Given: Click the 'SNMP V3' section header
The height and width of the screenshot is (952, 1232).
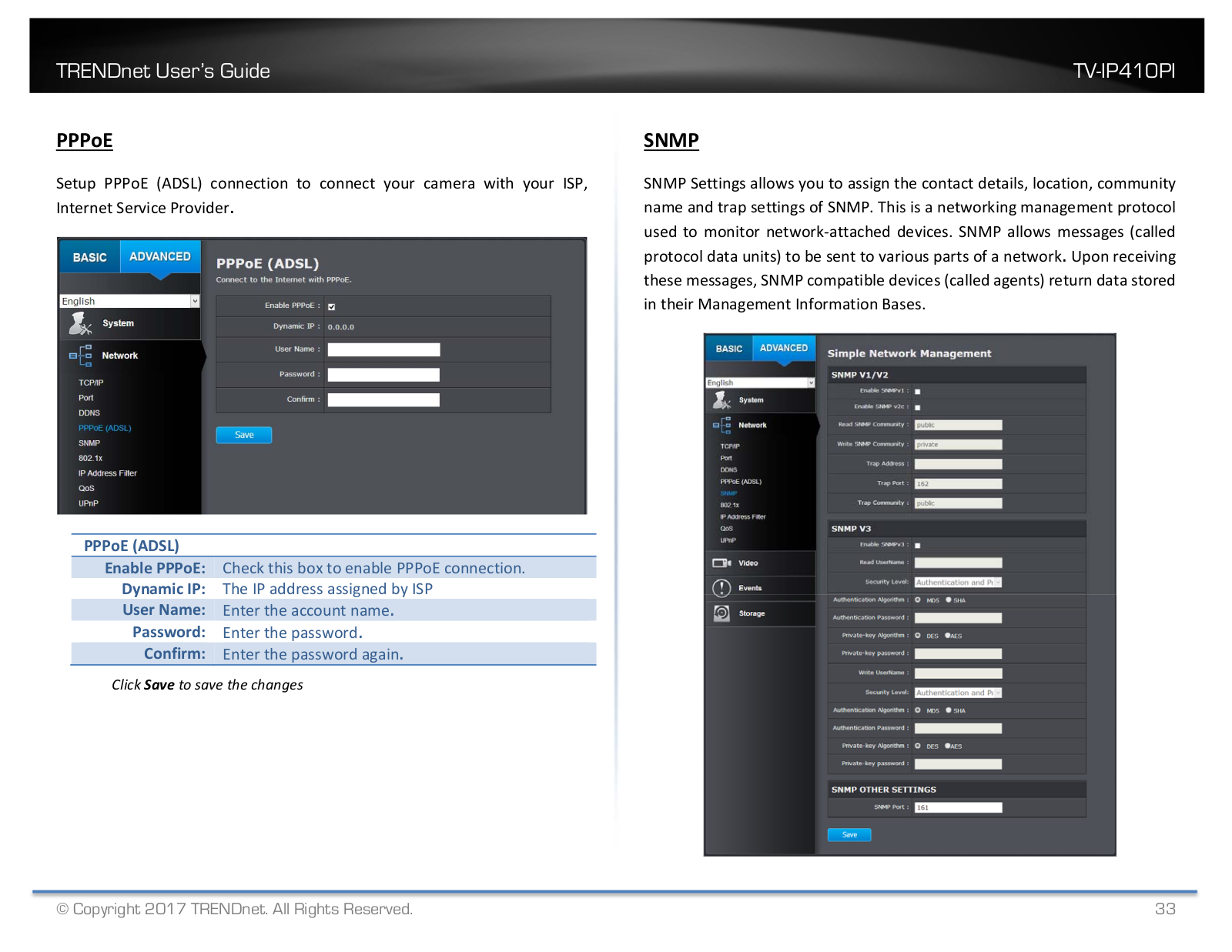Looking at the screenshot, I should (x=851, y=529).
